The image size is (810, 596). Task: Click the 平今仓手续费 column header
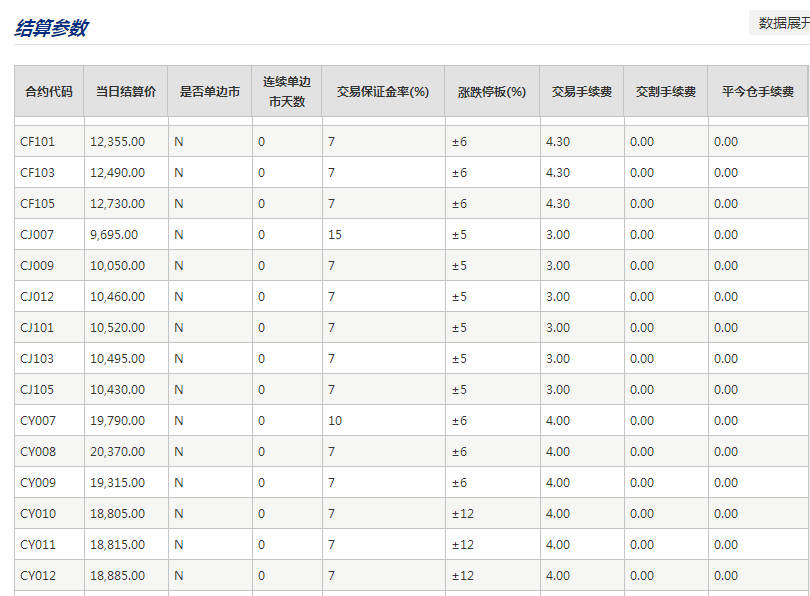pyautogui.click(x=758, y=91)
